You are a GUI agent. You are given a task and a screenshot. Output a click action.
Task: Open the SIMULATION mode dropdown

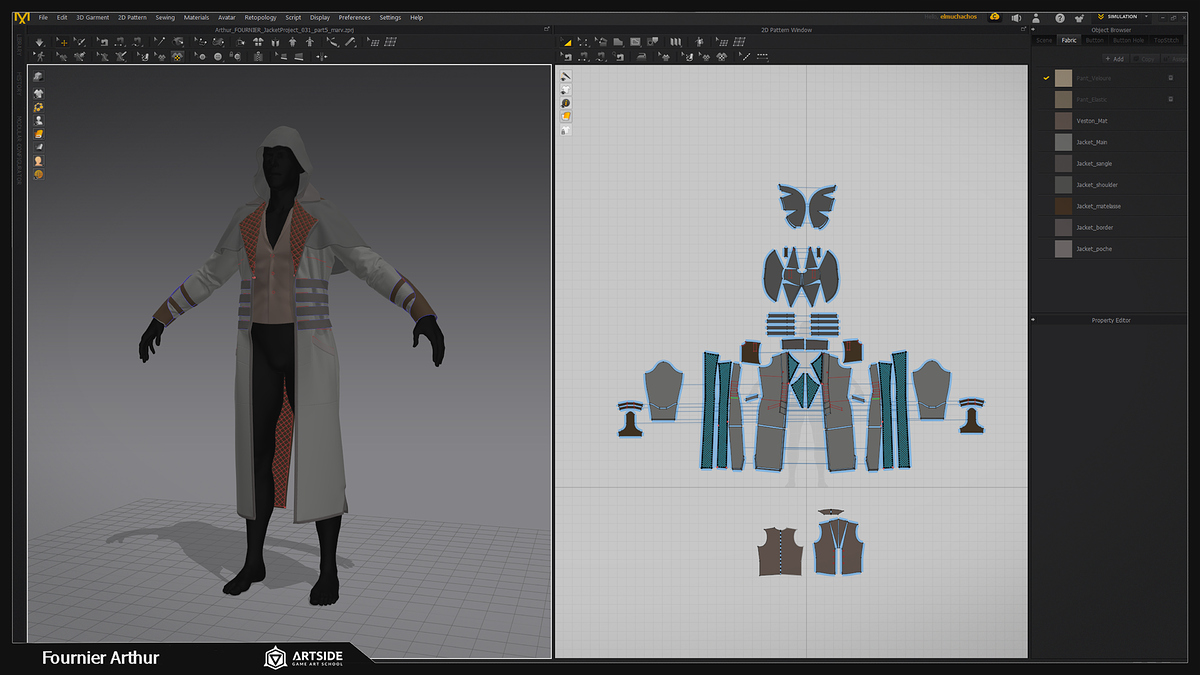click(x=1121, y=17)
